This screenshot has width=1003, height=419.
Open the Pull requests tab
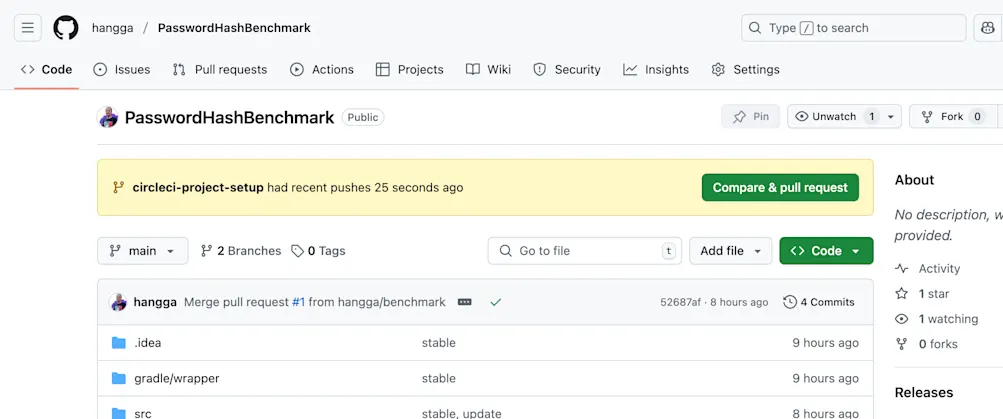click(220, 70)
